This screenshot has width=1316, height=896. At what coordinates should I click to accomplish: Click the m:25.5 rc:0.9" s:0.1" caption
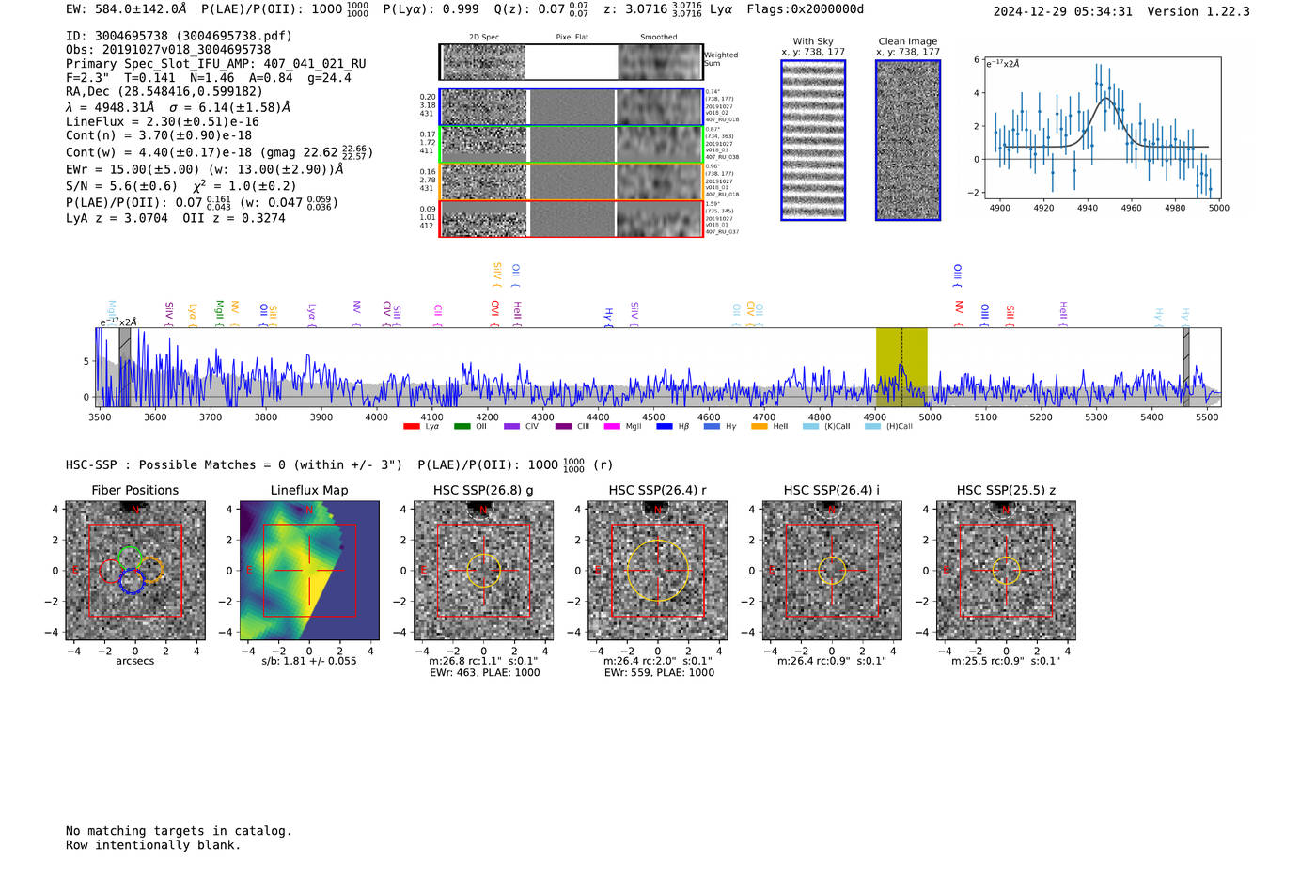coord(1006,661)
